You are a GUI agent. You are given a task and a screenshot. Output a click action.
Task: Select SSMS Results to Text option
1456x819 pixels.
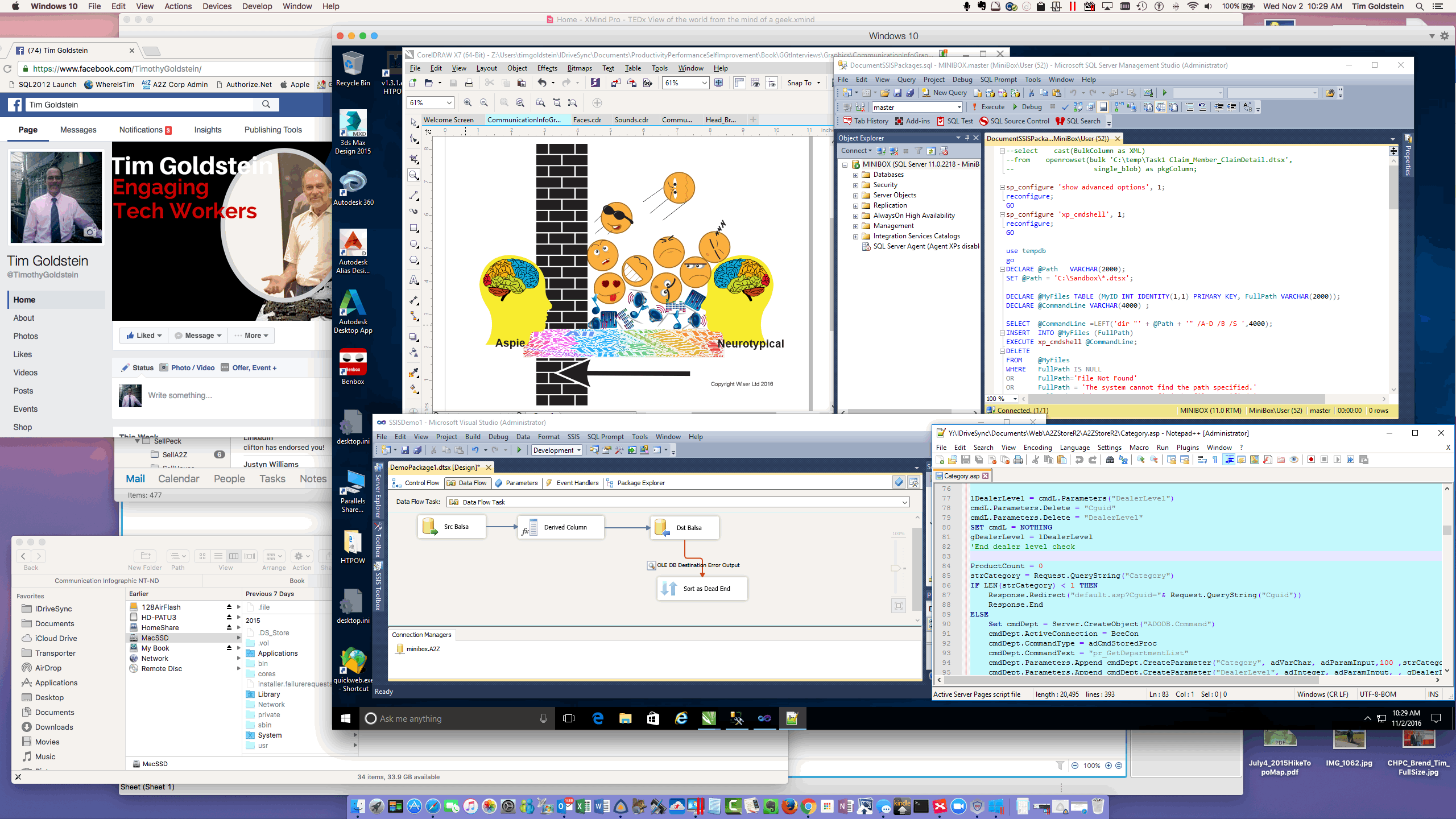coord(1148,107)
